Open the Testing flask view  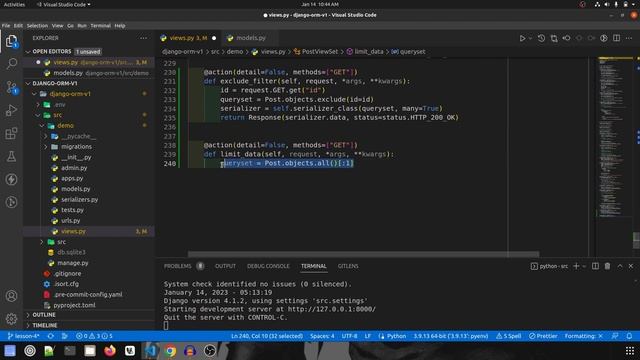tap(11, 156)
